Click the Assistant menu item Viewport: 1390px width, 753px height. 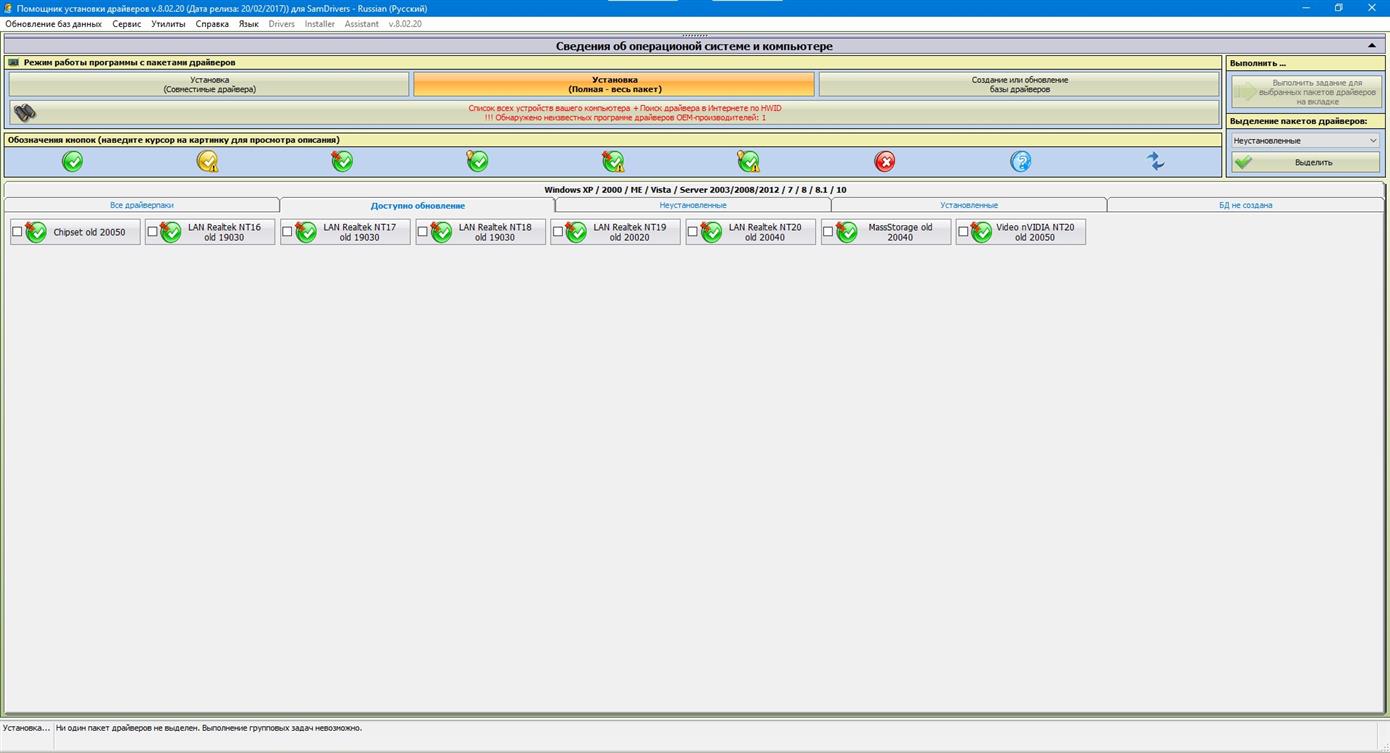click(362, 24)
